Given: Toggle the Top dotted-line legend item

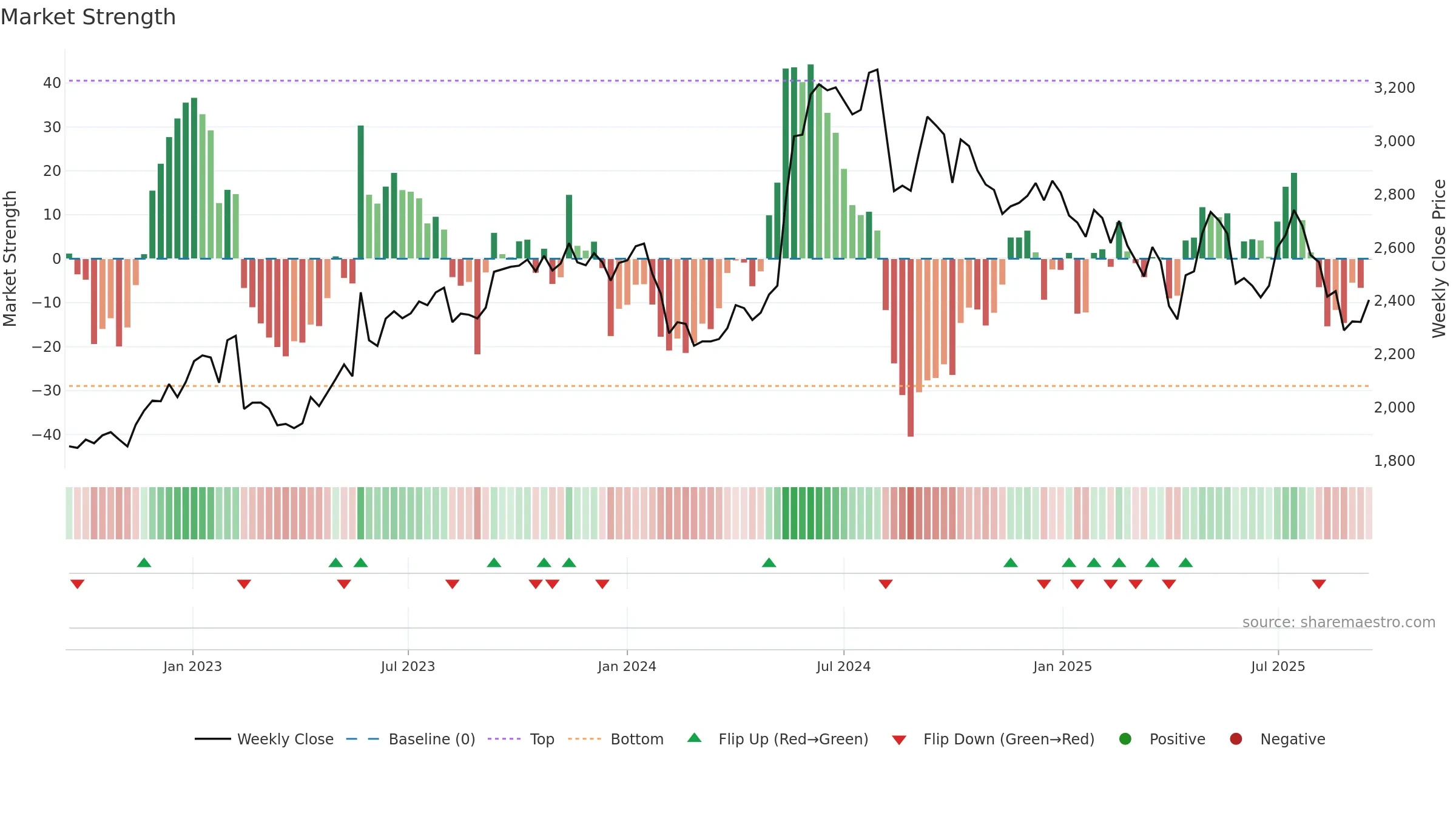Looking at the screenshot, I should (521, 739).
